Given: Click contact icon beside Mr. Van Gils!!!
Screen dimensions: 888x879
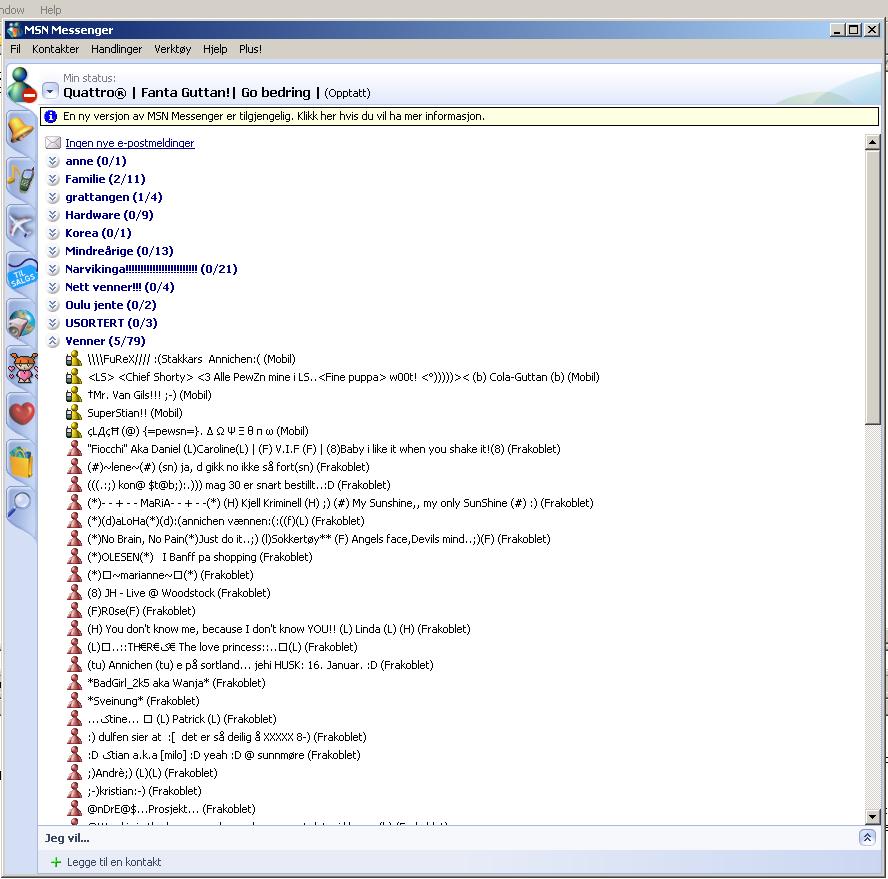Looking at the screenshot, I should click(x=74, y=394).
